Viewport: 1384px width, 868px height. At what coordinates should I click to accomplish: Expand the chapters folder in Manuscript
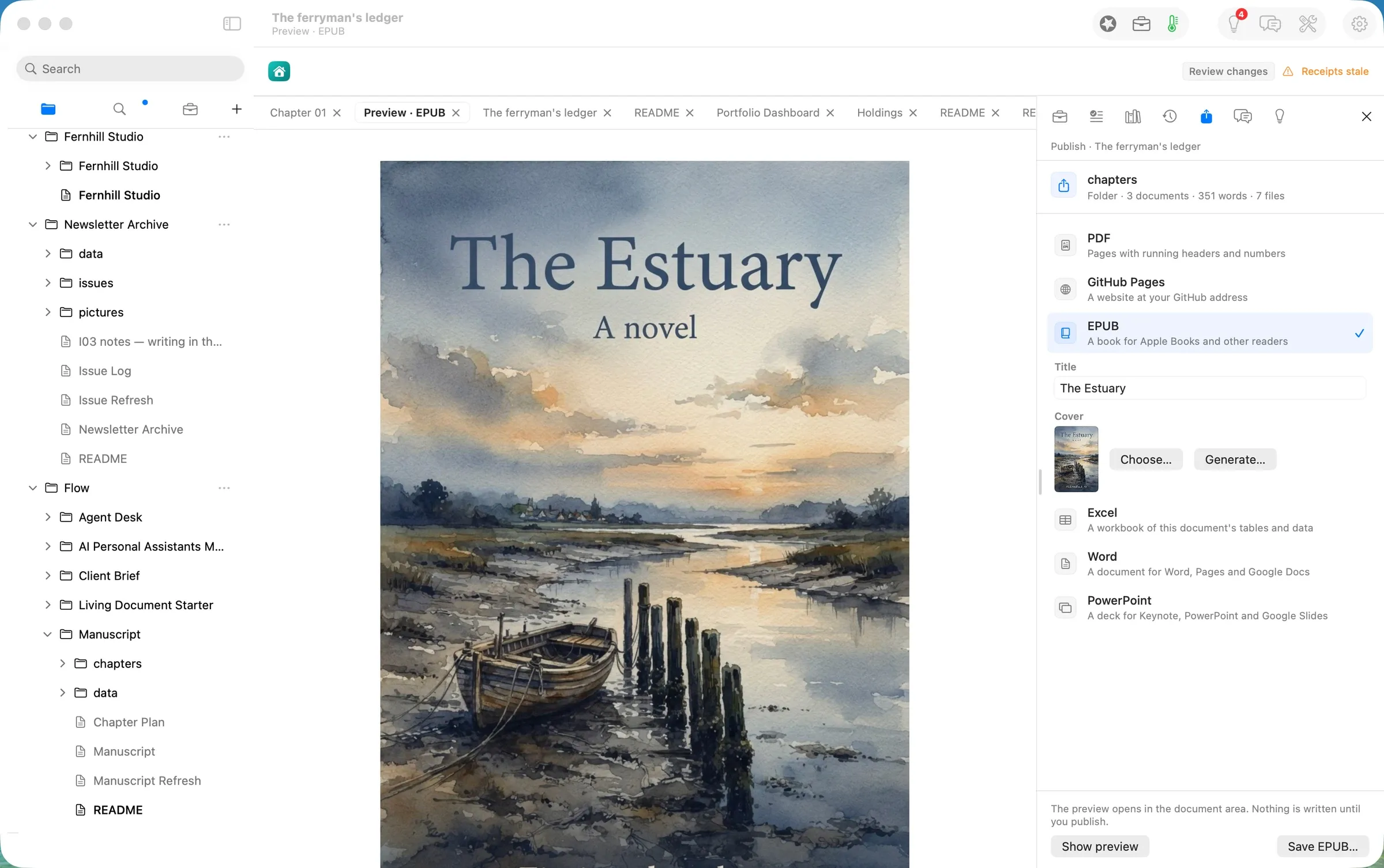62,663
